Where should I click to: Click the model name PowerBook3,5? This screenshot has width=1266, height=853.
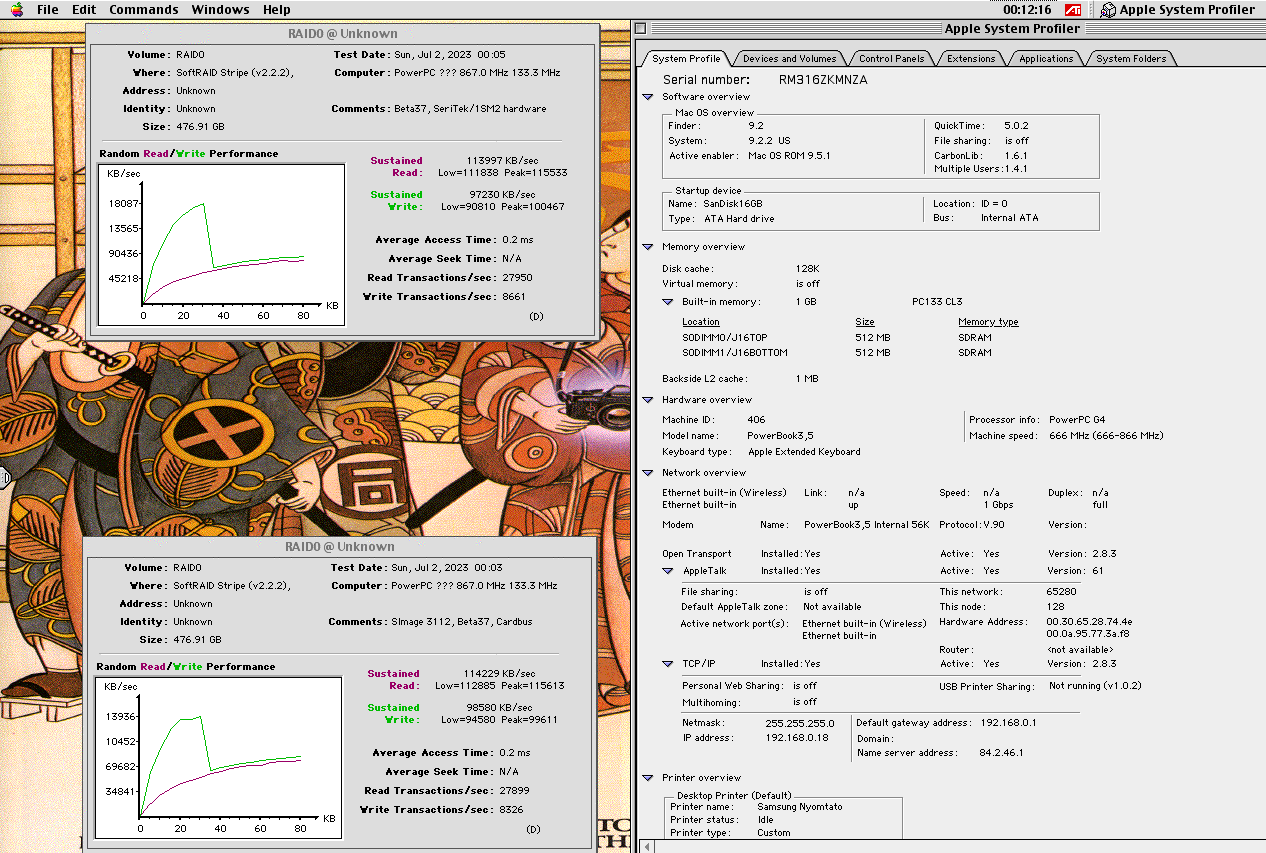780,436
